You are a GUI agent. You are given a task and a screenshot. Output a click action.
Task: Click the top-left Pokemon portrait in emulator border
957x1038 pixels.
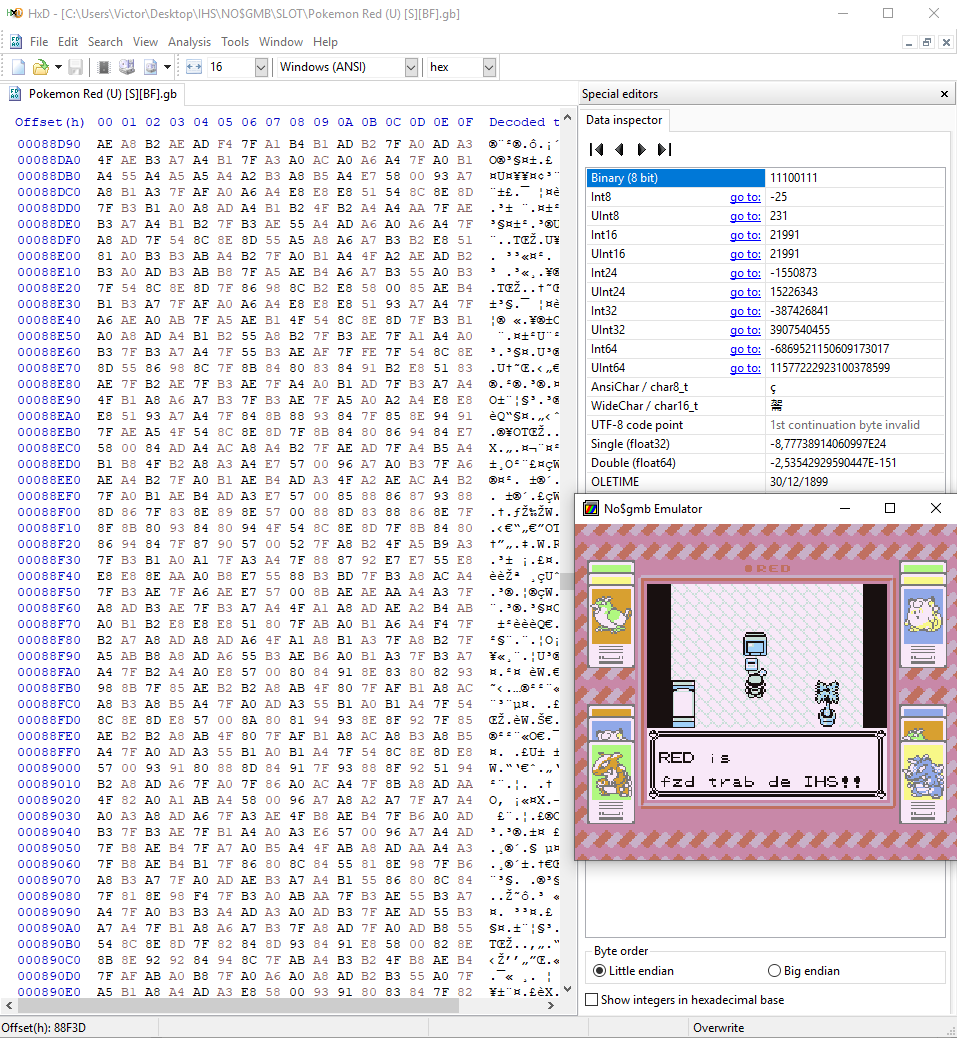[x=611, y=616]
